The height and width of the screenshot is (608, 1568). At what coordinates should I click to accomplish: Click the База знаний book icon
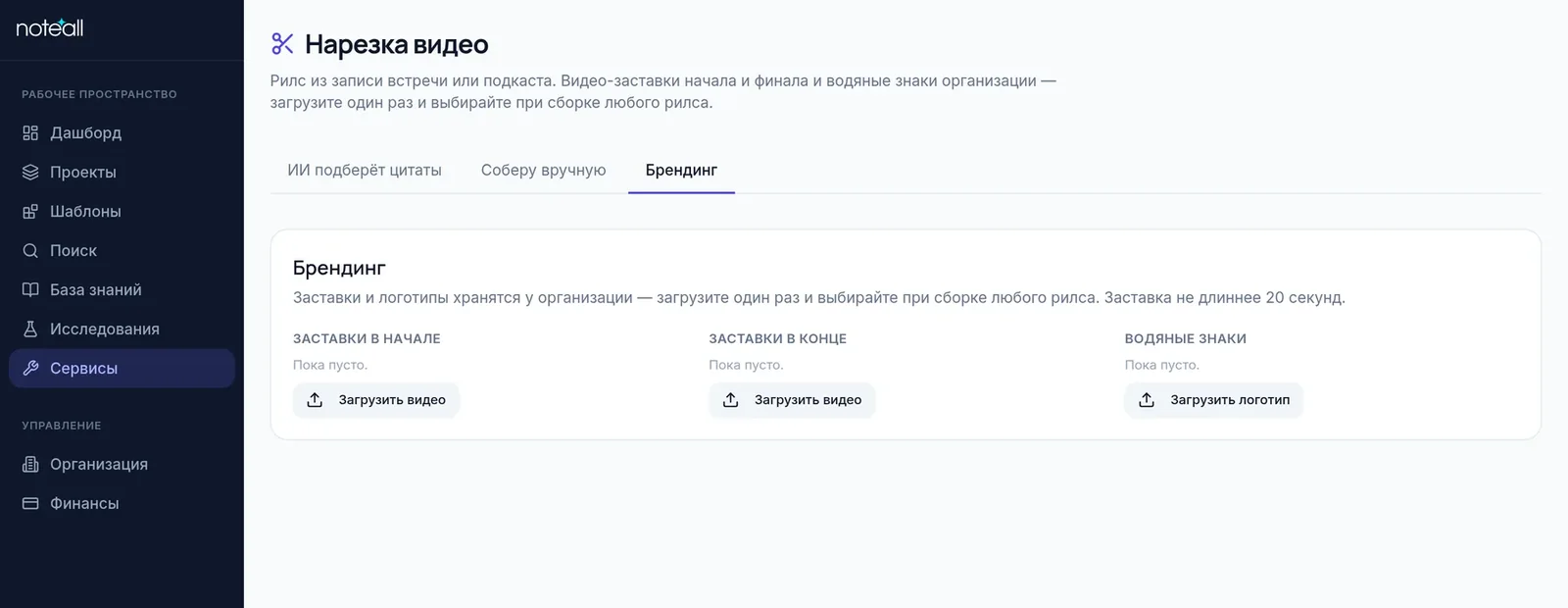(x=30, y=289)
